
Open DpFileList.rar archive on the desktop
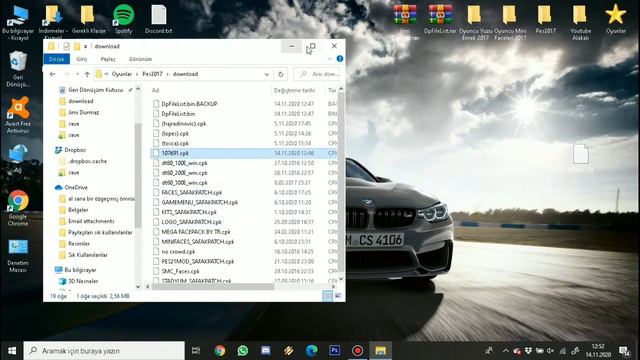[440, 19]
